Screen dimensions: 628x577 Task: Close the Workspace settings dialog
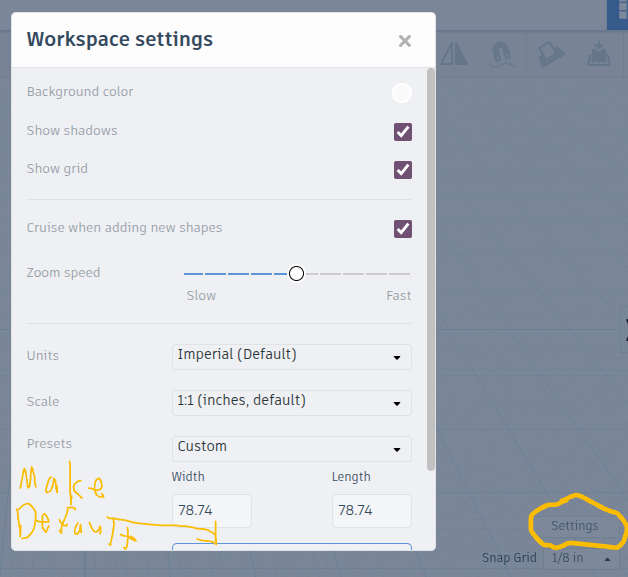(x=405, y=41)
